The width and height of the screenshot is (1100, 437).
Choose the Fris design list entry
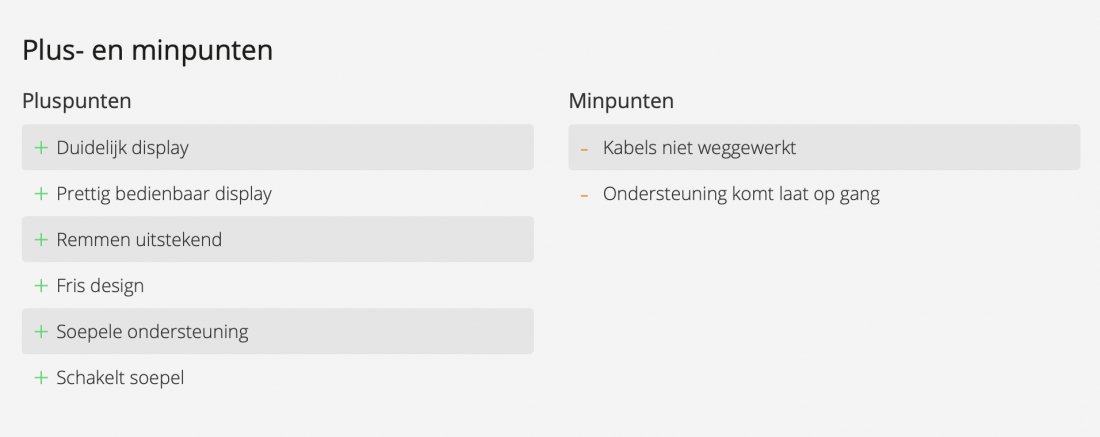click(x=100, y=286)
